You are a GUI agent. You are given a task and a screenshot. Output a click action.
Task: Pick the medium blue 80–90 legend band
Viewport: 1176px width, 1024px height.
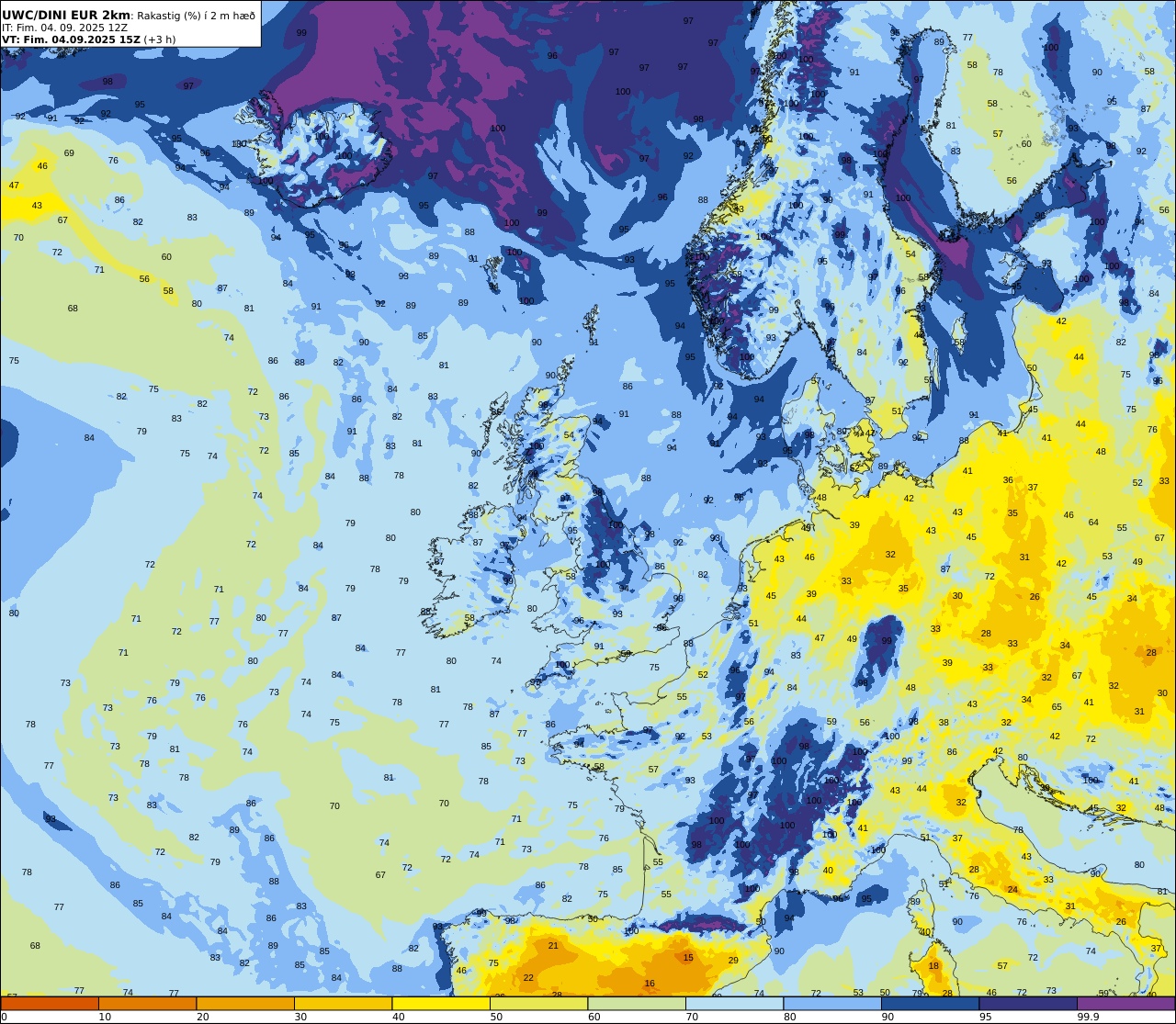click(832, 1003)
